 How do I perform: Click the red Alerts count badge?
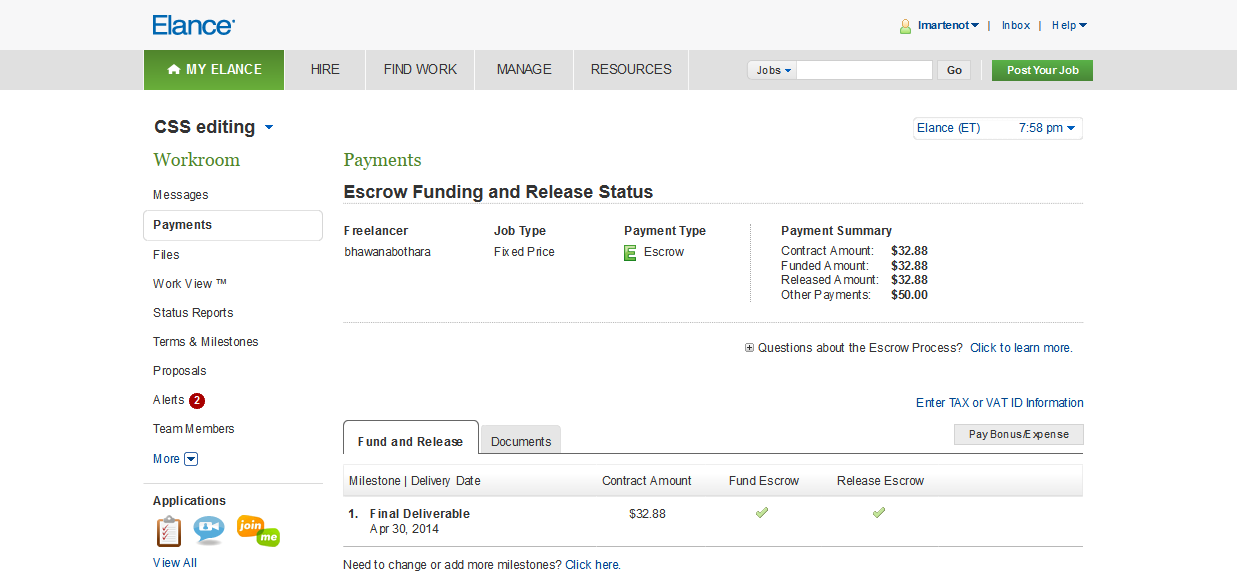[x=197, y=401]
